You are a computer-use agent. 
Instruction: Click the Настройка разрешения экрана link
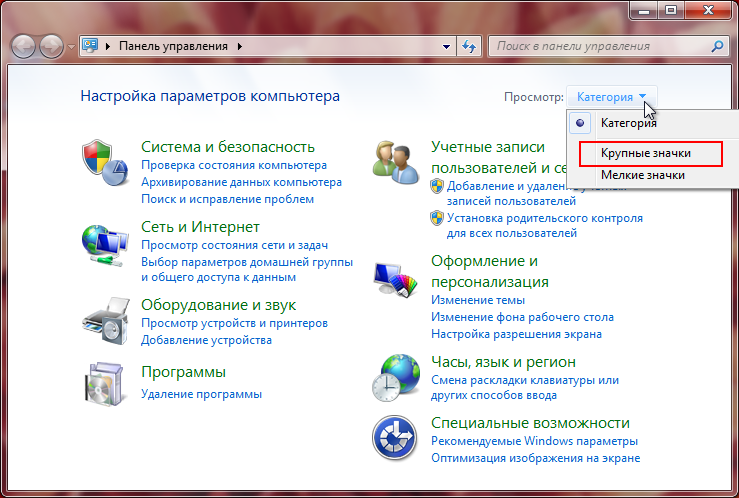pyautogui.click(x=516, y=334)
